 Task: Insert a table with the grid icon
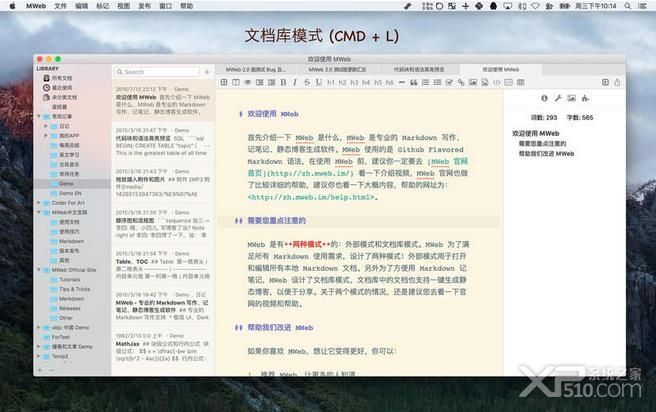point(520,82)
